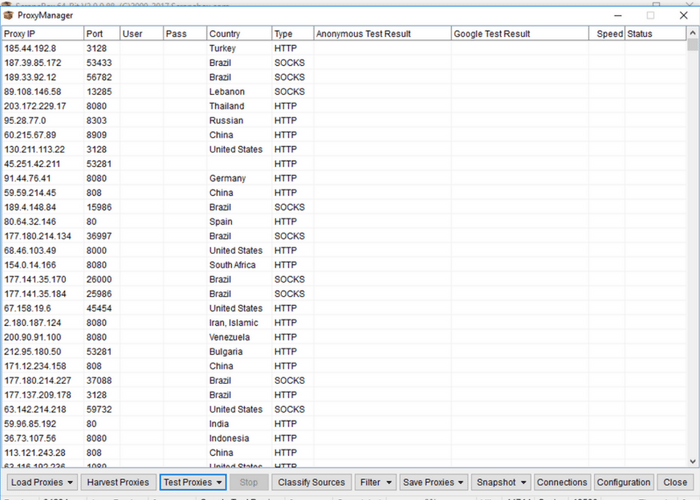This screenshot has width=700, height=500.
Task: Sort by the Speed column header
Action: 607,33
